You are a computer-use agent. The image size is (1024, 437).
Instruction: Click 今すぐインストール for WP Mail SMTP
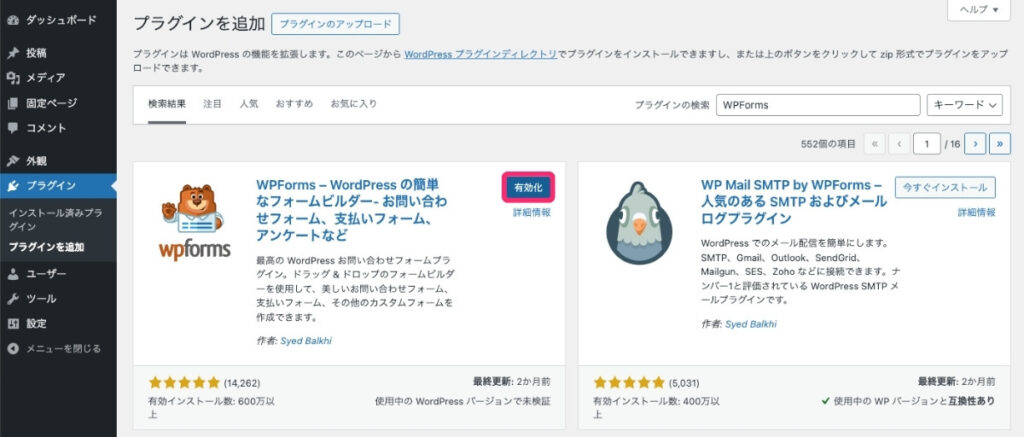coord(945,187)
